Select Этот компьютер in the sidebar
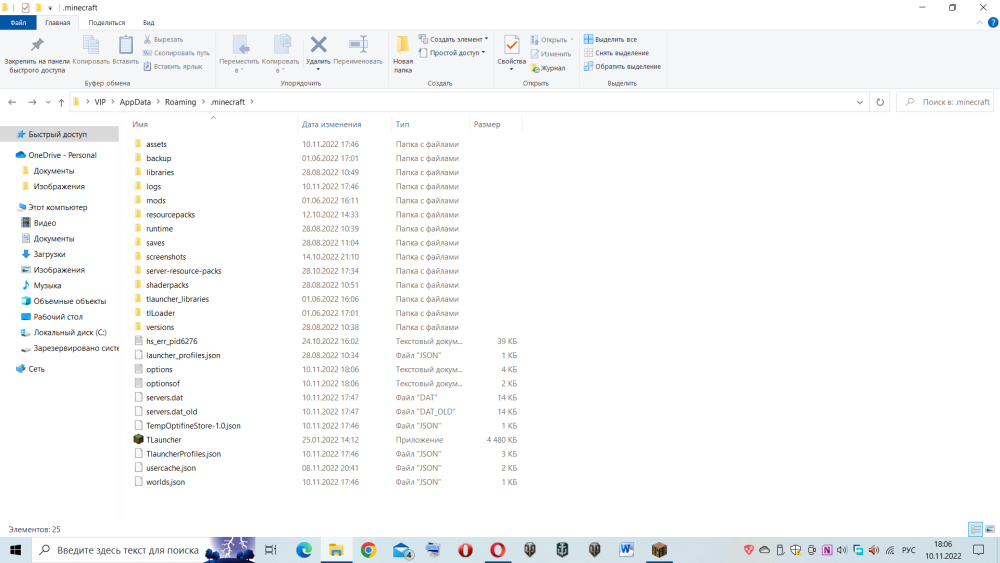Viewport: 1000px width, 563px height. click(x=57, y=207)
